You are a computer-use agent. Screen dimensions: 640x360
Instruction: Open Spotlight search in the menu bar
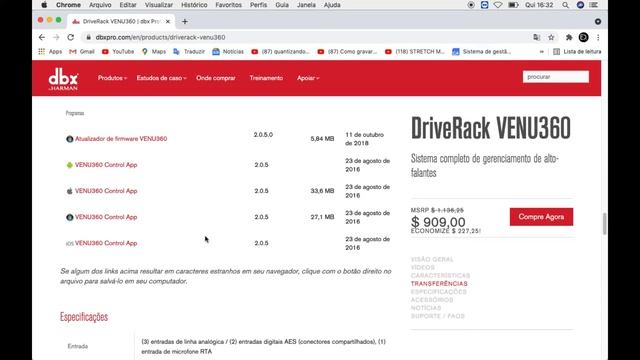(x=565, y=5)
